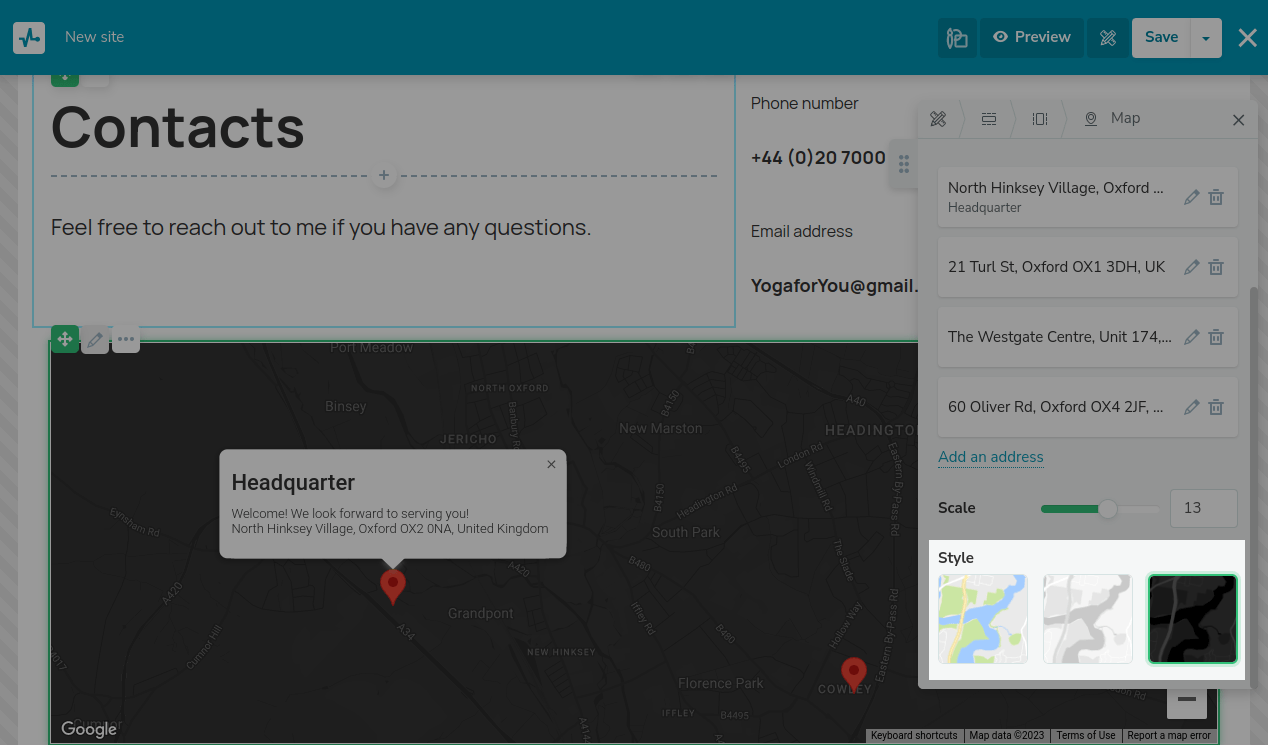Click the site logo icon in header
This screenshot has height=745, width=1268.
click(29, 38)
